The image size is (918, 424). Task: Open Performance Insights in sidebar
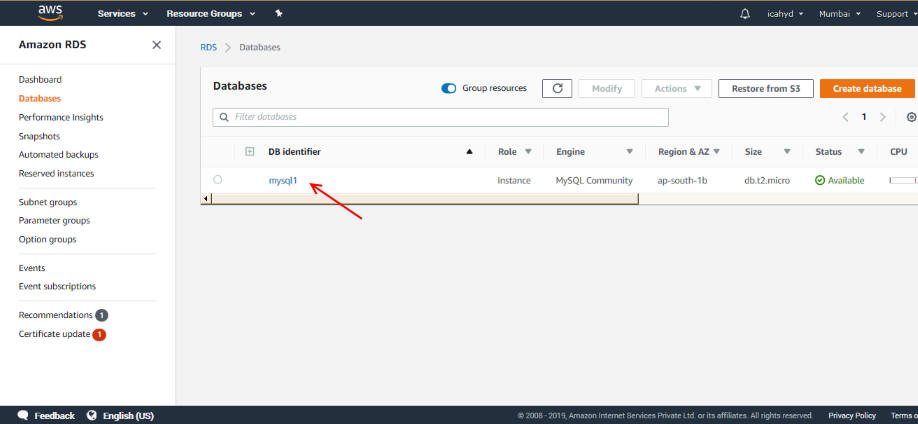tap(61, 117)
